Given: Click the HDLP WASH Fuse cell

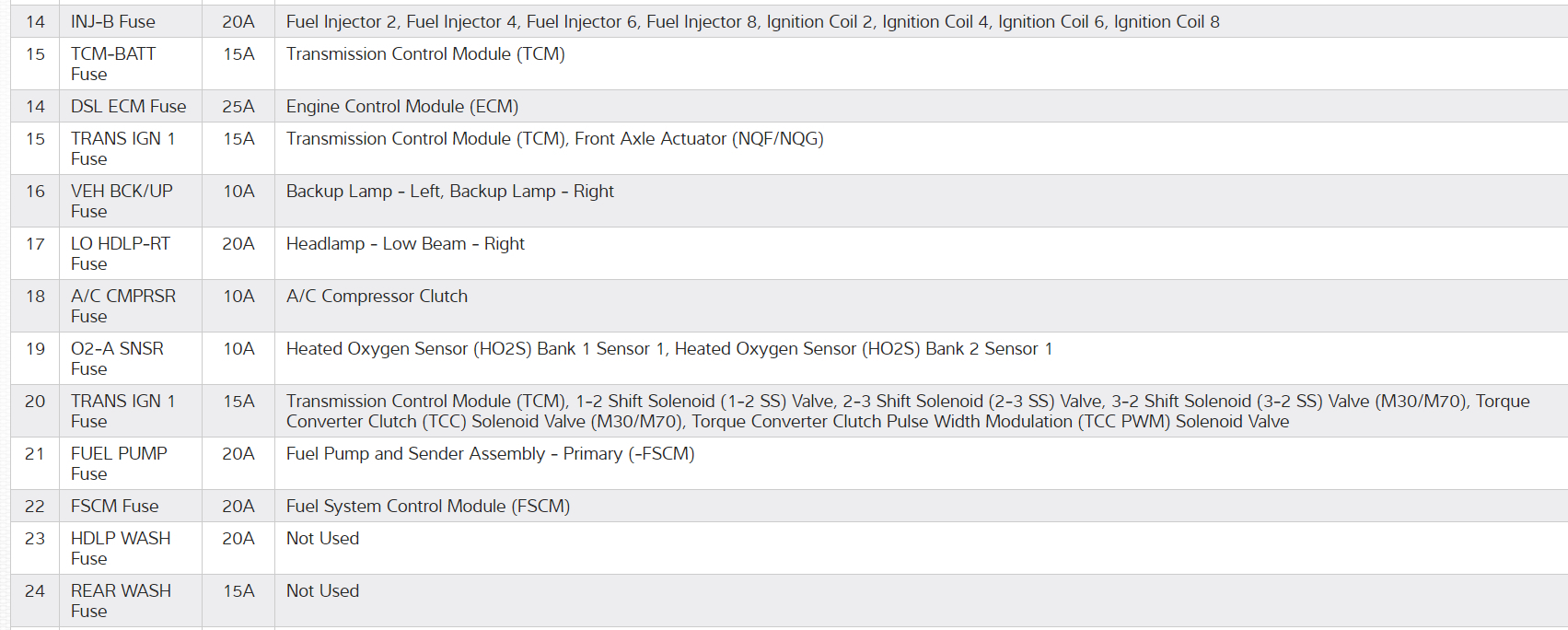Looking at the screenshot, I should pyautogui.click(x=121, y=548).
